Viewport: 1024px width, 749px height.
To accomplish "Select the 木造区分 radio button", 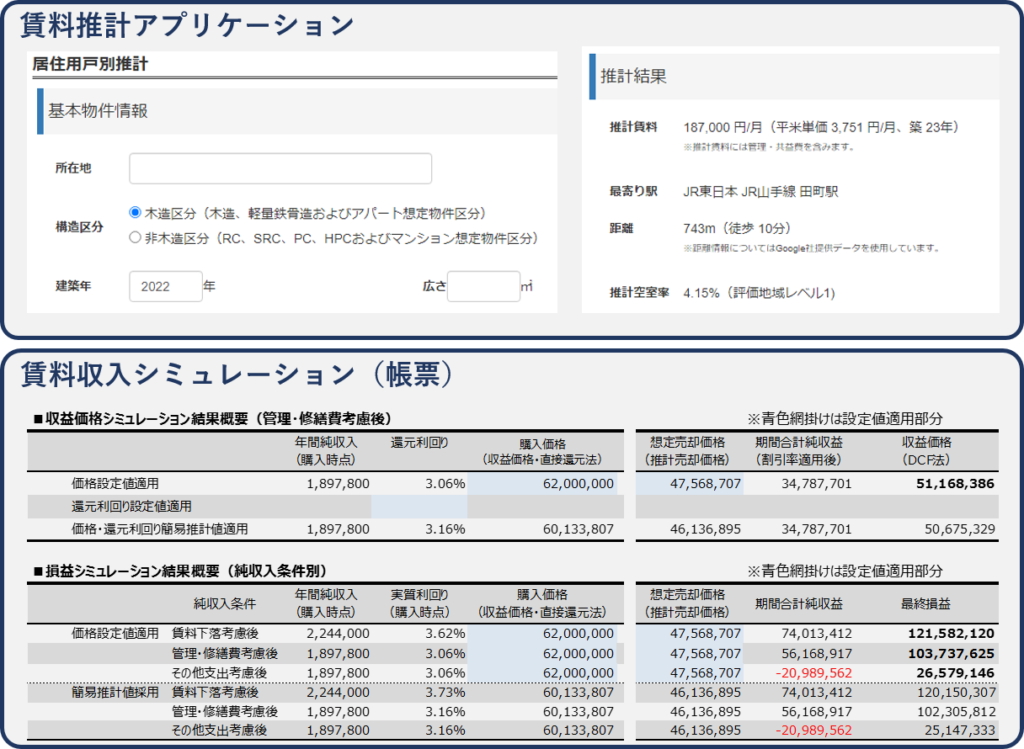I will click(135, 212).
